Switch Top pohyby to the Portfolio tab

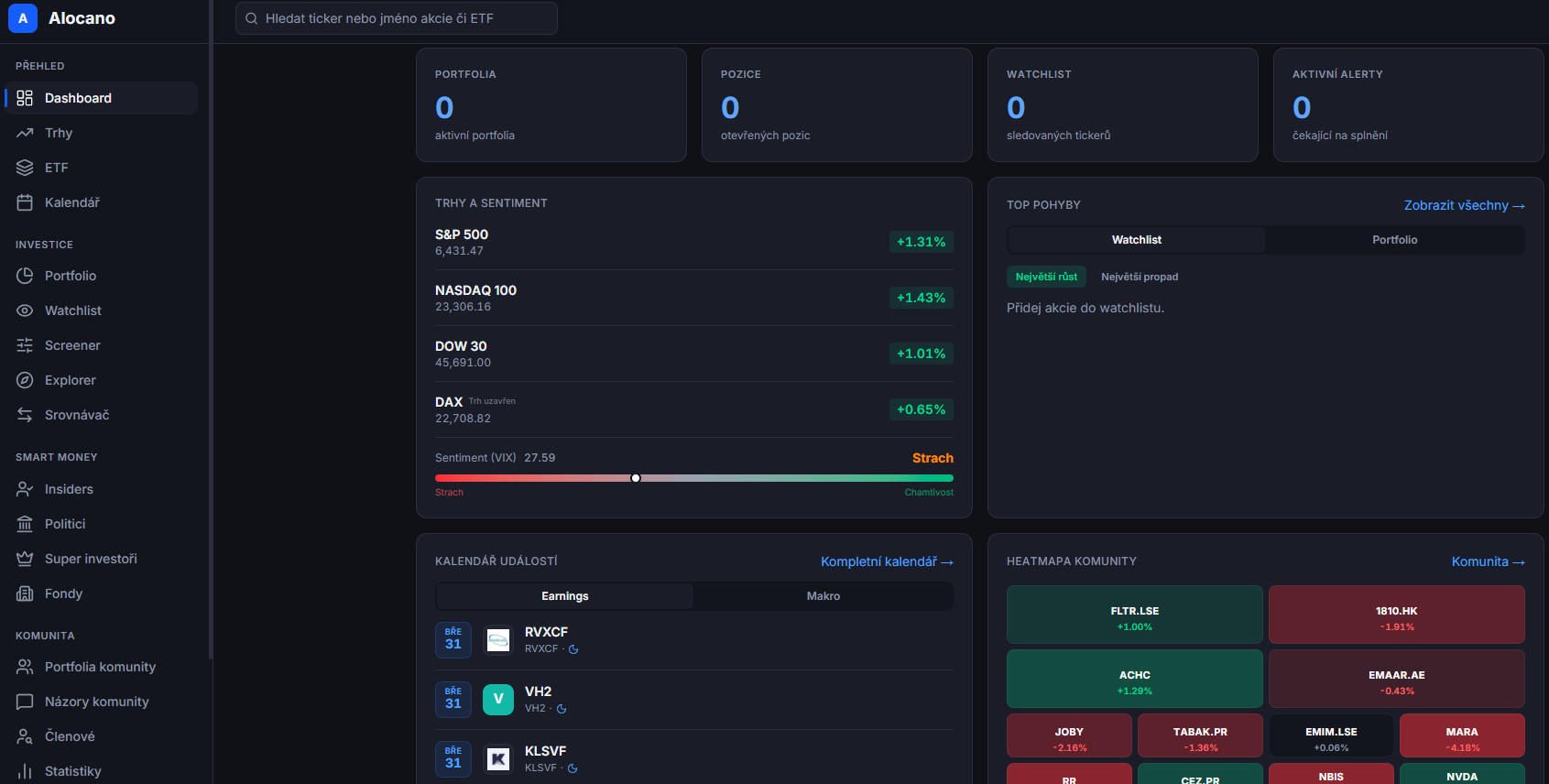click(x=1394, y=240)
